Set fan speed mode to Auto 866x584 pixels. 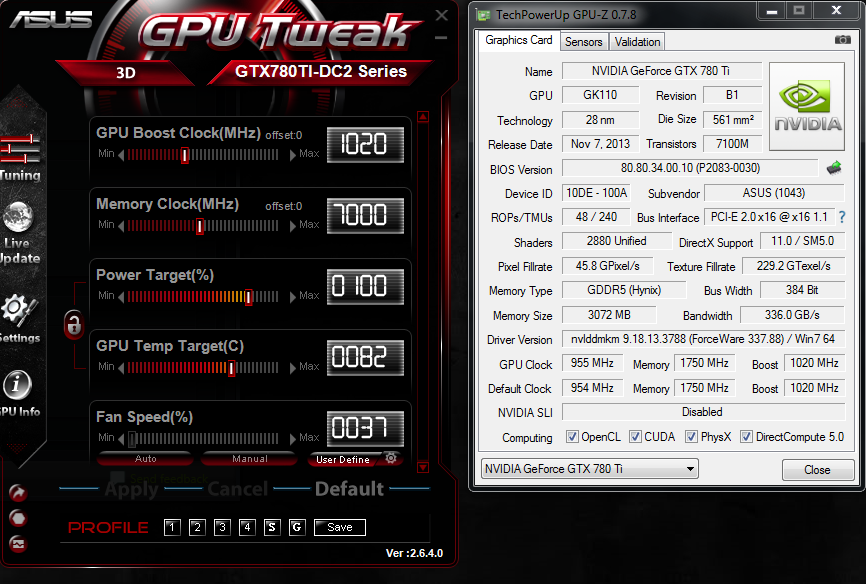[x=145, y=459]
